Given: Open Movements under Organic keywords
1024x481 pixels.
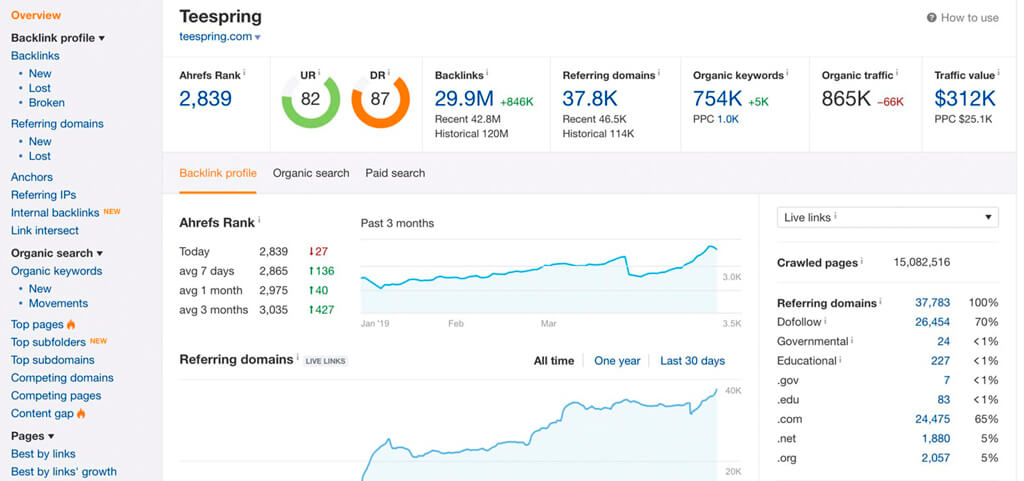Looking at the screenshot, I should 58,303.
